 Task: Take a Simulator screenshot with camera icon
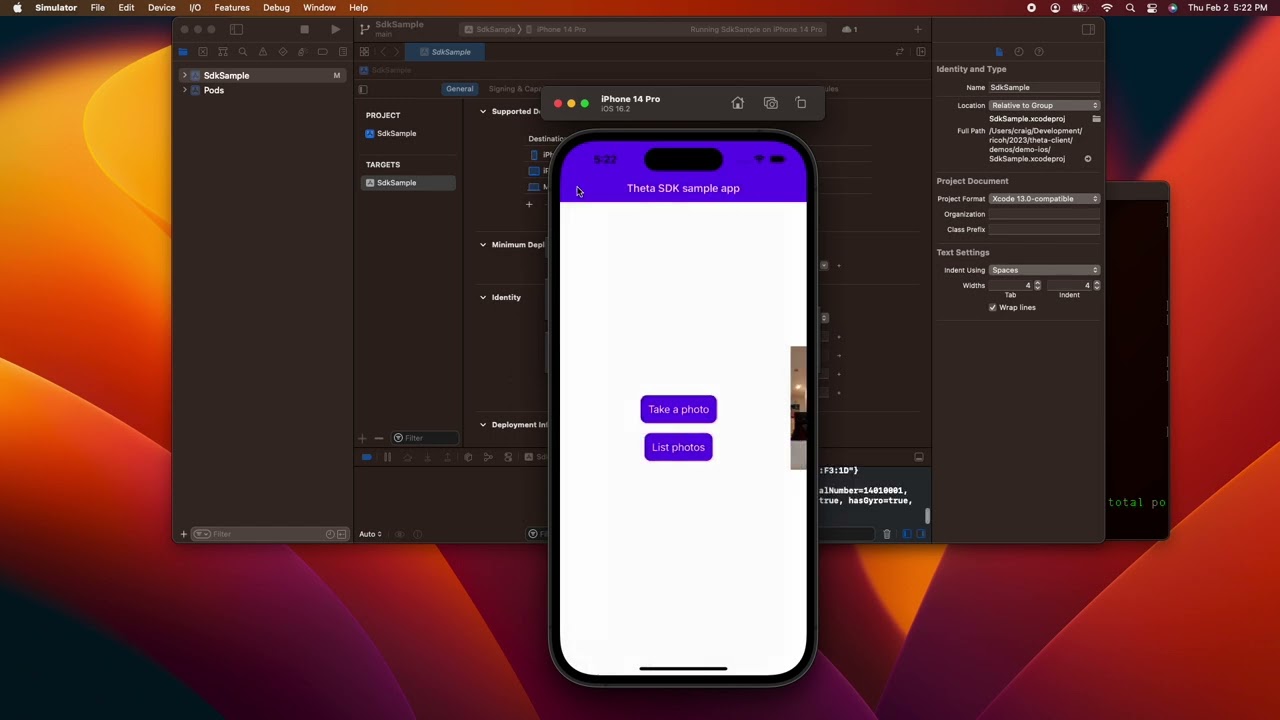coord(770,103)
